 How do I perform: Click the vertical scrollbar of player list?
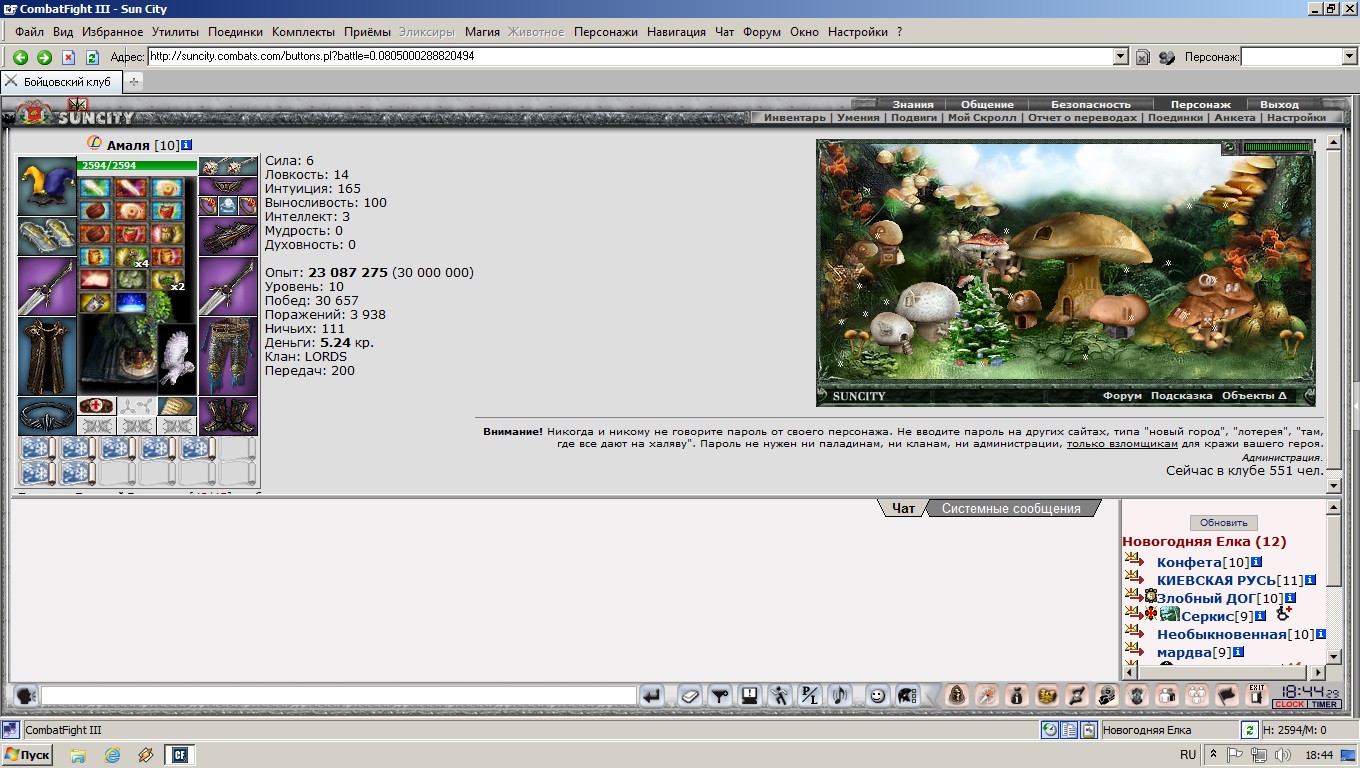pos(1333,582)
